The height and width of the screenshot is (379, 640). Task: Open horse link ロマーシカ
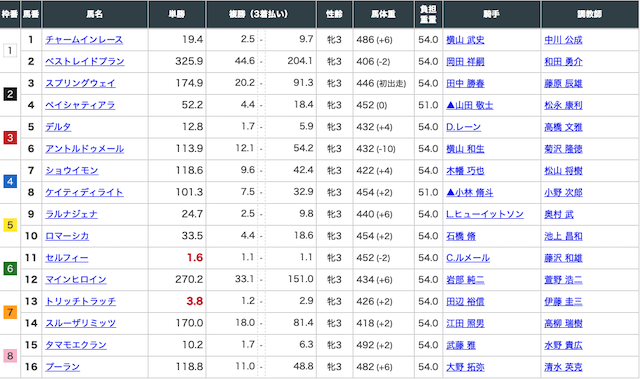tap(67, 236)
